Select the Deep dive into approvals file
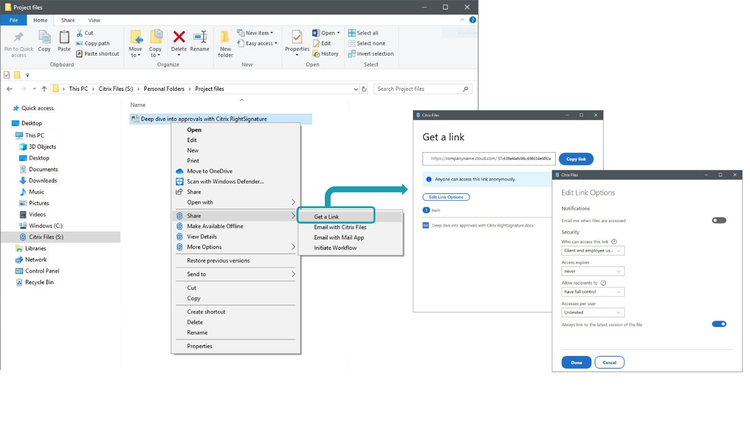The width and height of the screenshot is (750, 422). coord(221,119)
